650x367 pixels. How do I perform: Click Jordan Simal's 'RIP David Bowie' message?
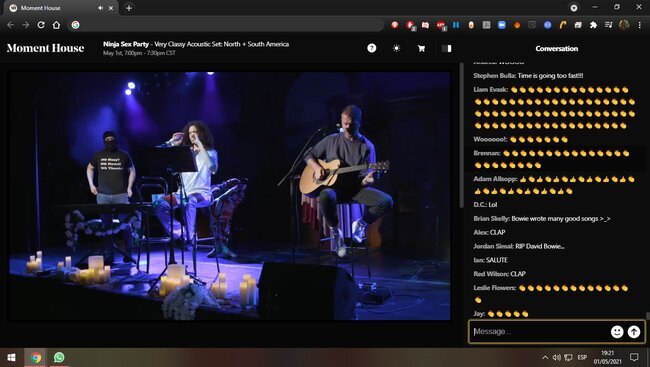coord(540,246)
